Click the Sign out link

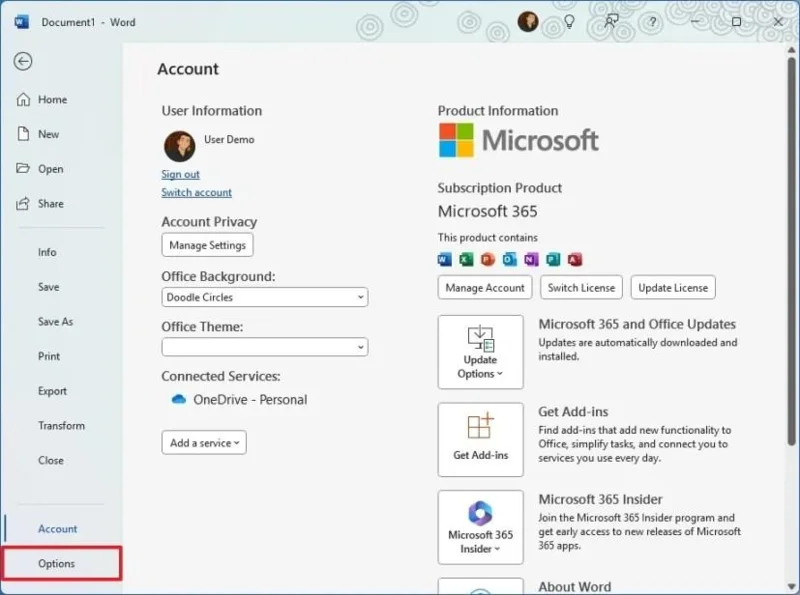point(181,174)
